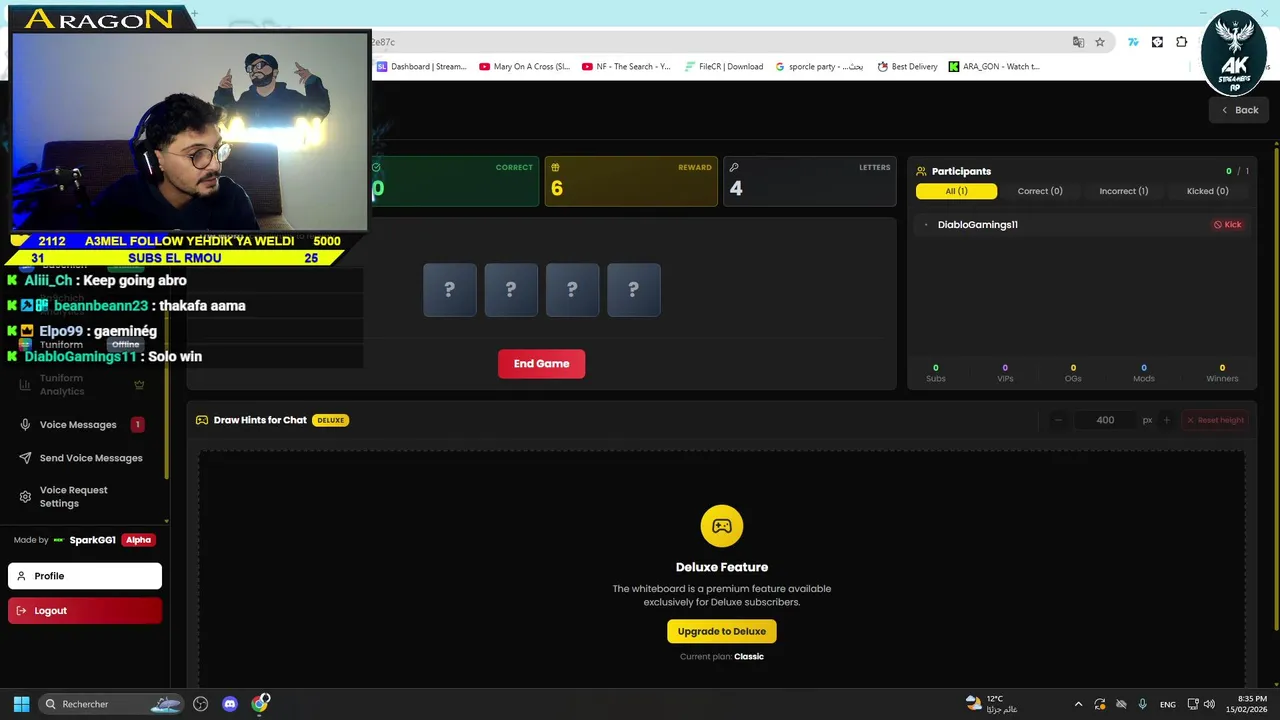Click the third hidden letter tile

[572, 290]
